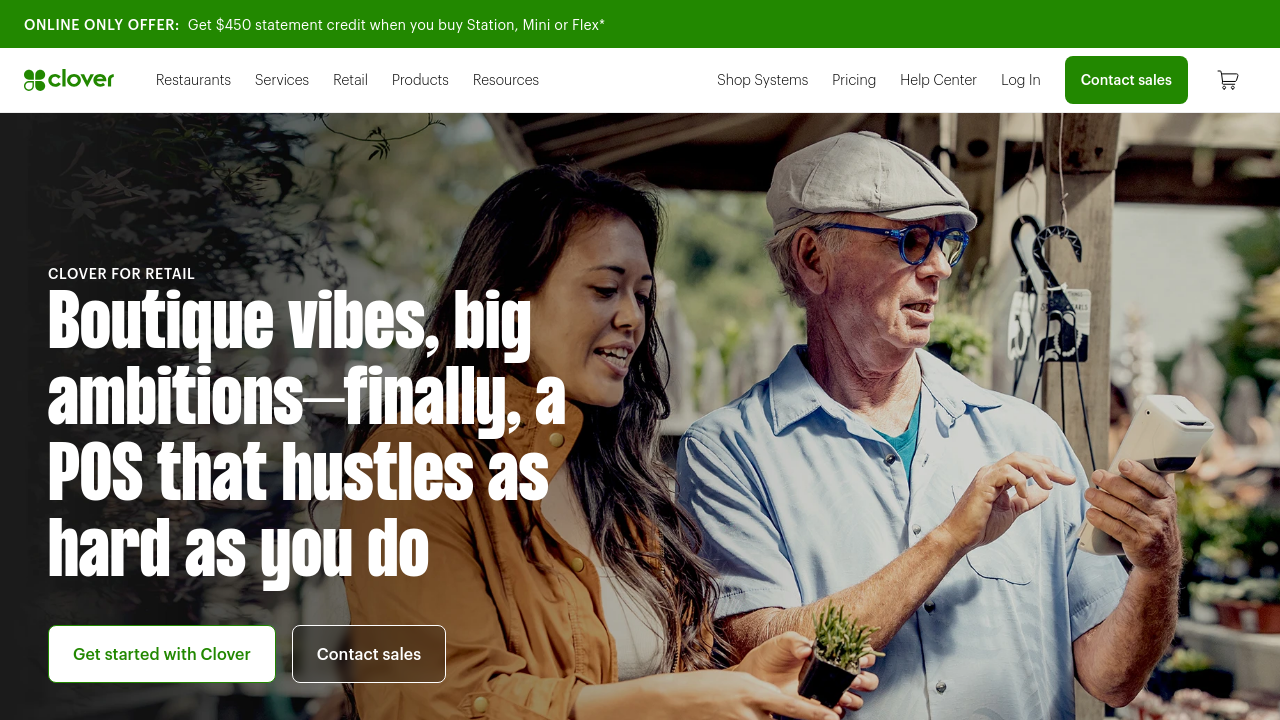Open the Resources menu

[506, 80]
